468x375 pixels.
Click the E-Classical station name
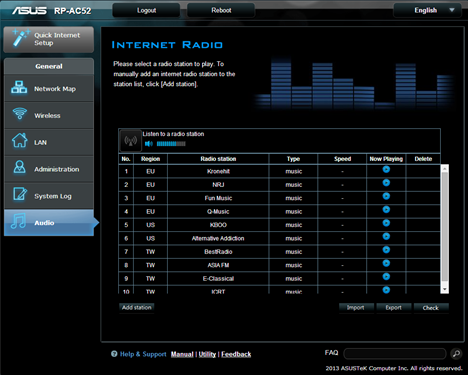click(x=218, y=278)
